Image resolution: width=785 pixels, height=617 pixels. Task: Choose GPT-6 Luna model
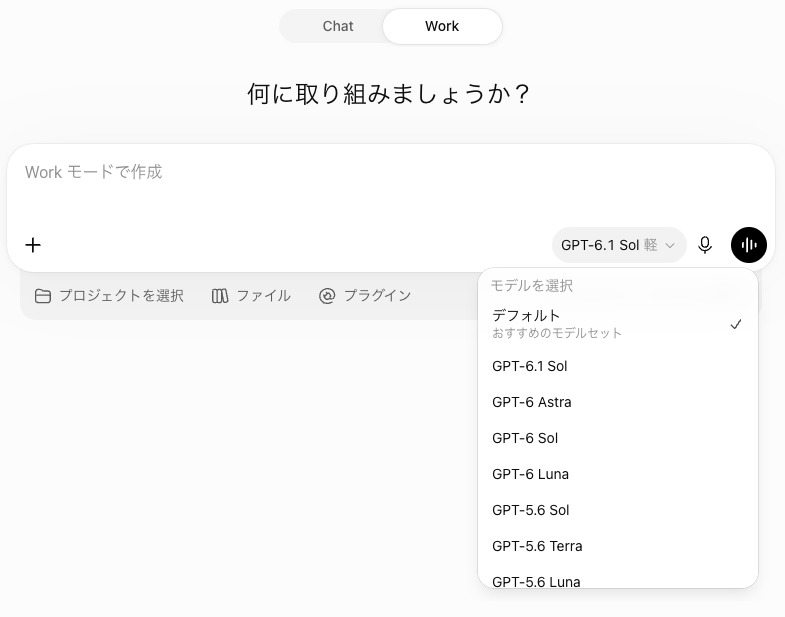(x=618, y=474)
